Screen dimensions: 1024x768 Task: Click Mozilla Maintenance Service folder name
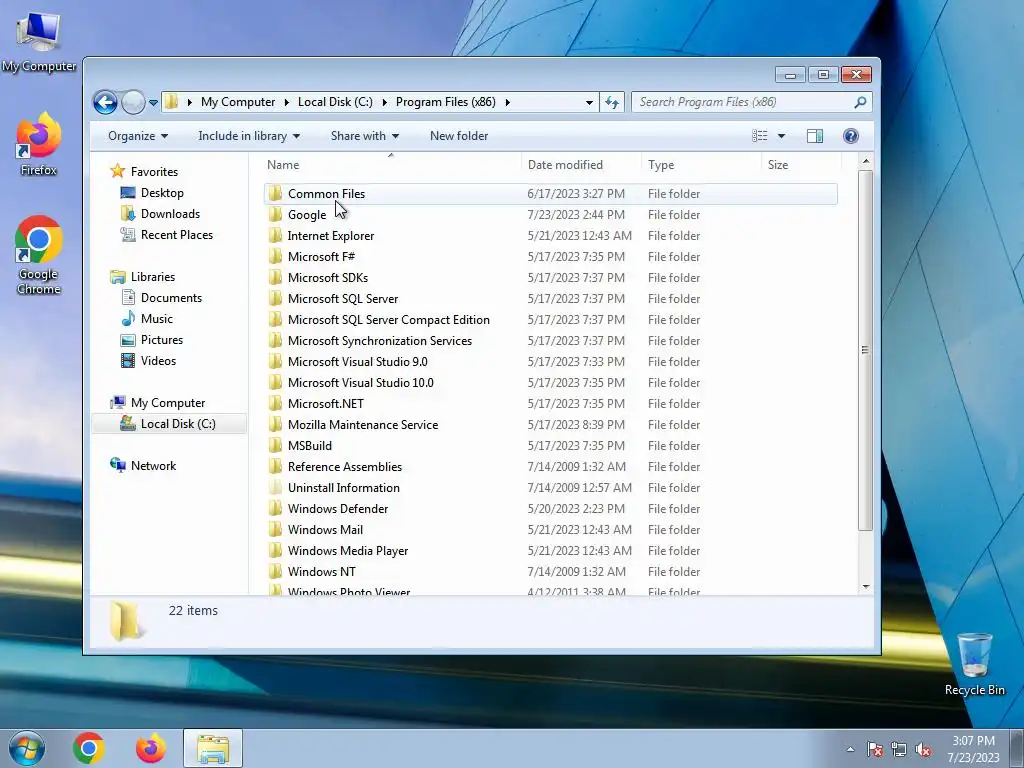pyautogui.click(x=363, y=424)
